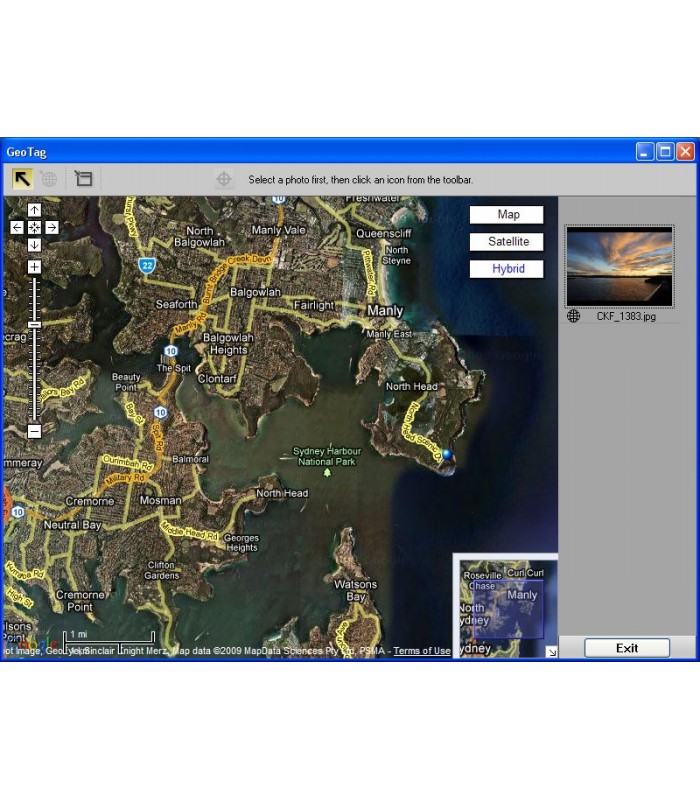The width and height of the screenshot is (700, 800).
Task: Click the Balmoral map label
Action: click(190, 459)
